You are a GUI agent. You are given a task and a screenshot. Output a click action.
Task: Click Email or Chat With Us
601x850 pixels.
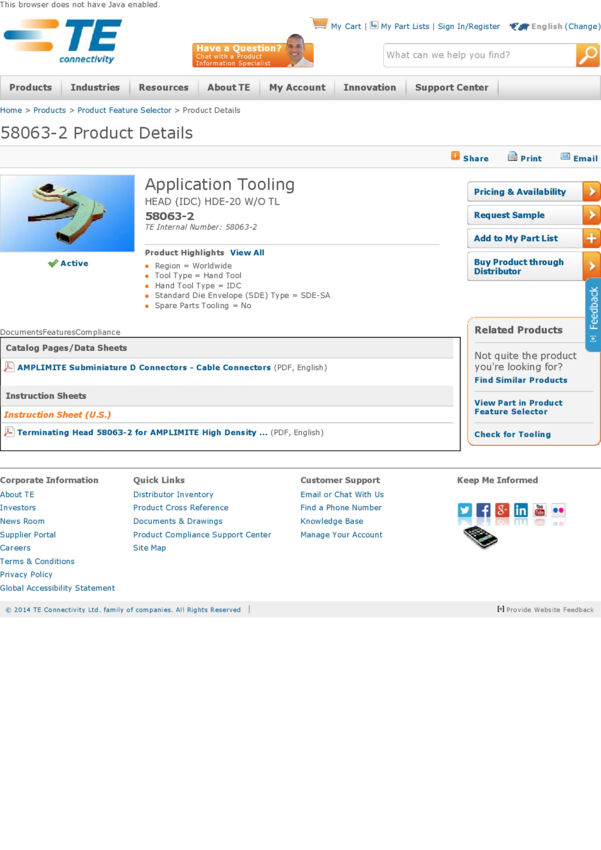pyautogui.click(x=342, y=494)
